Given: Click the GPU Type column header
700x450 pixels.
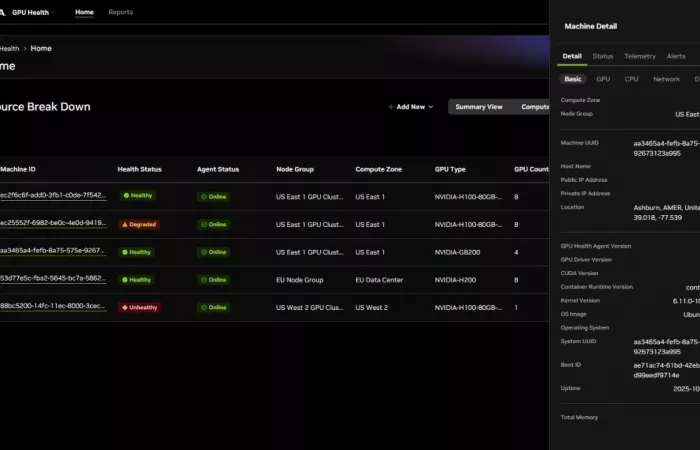Looking at the screenshot, I should pos(450,169).
